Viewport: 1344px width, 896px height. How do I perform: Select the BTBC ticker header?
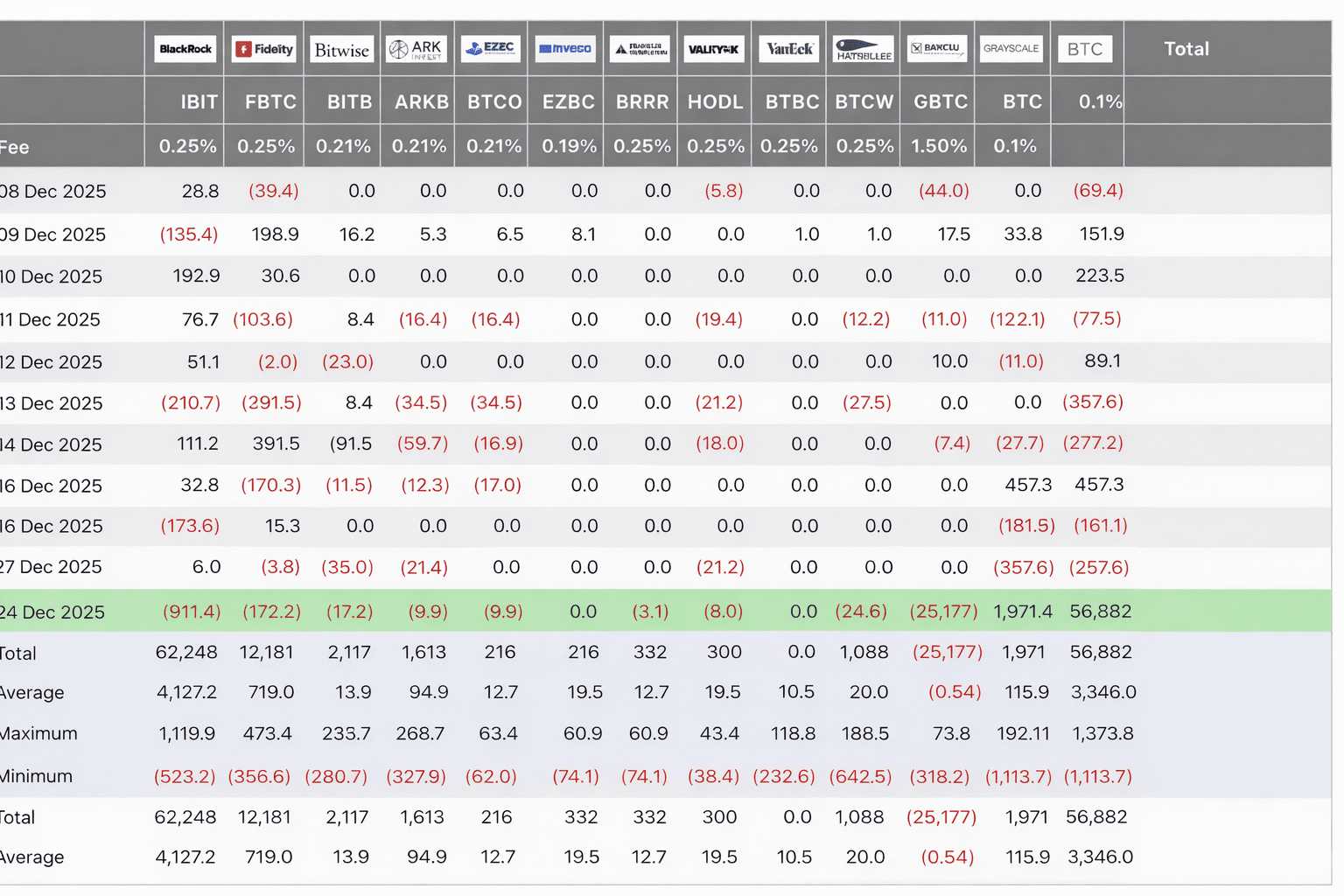coord(792,101)
